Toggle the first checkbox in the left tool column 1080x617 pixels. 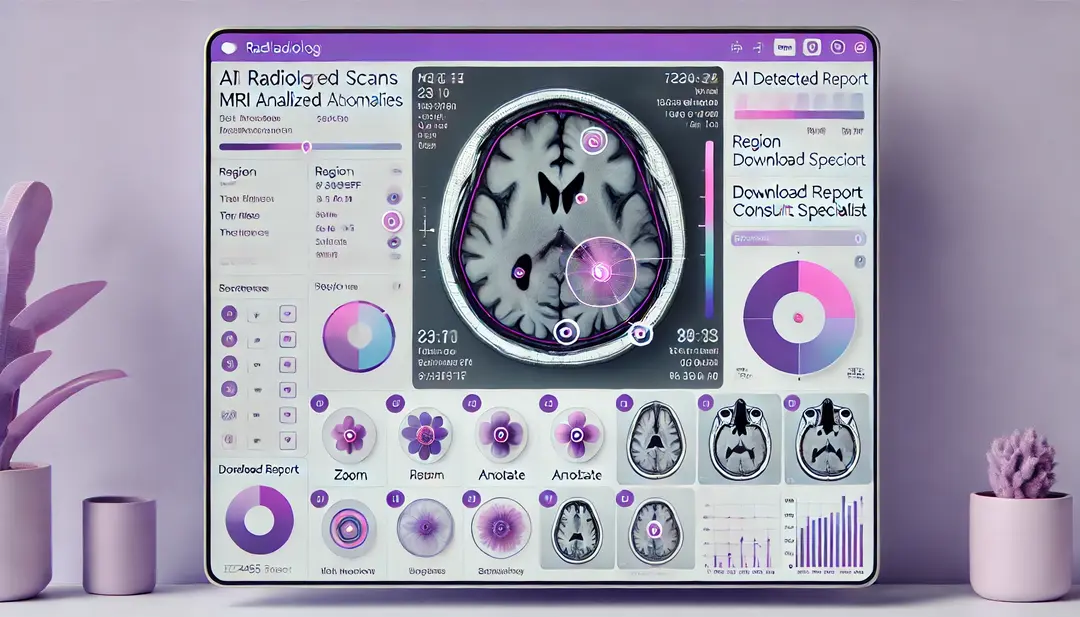[286, 312]
